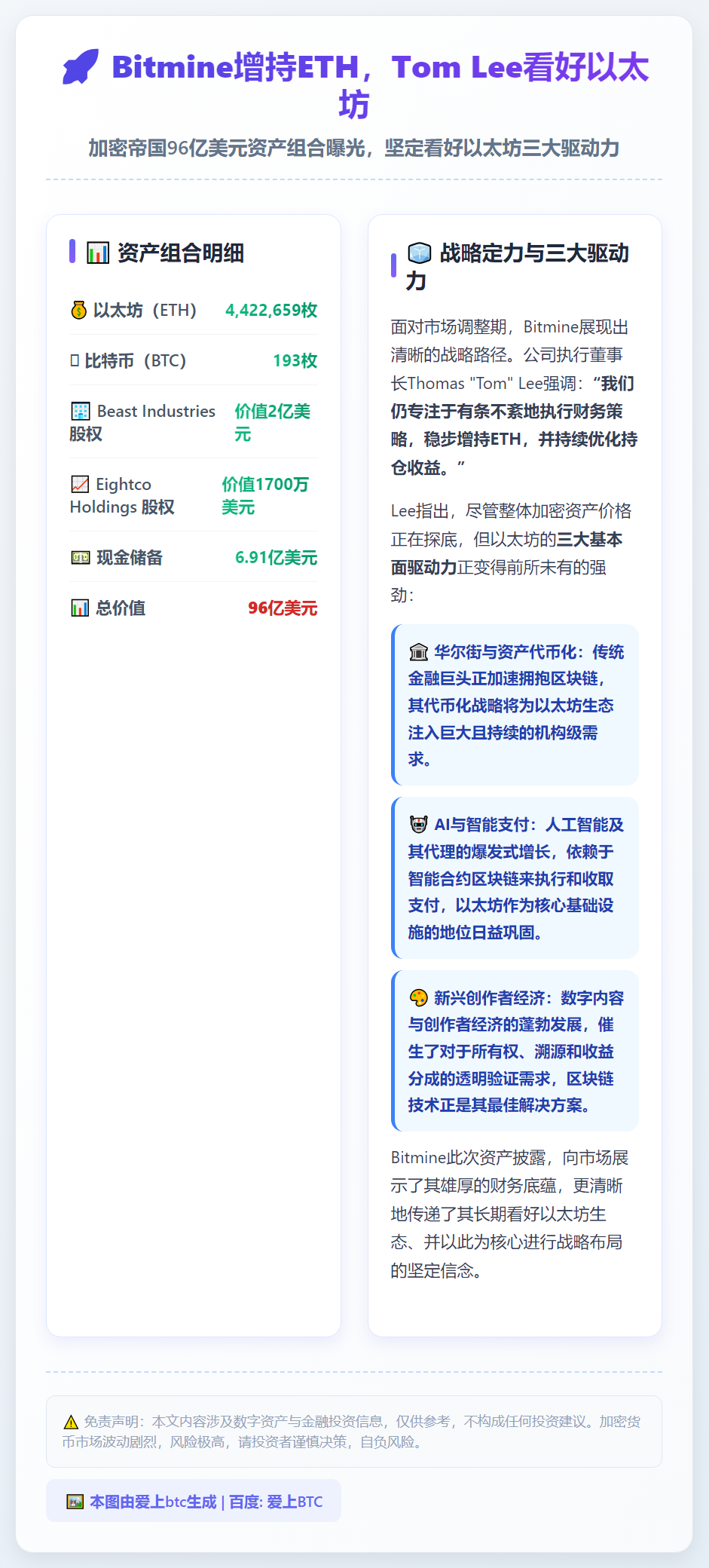Click the value 193枚
Image resolution: width=709 pixels, height=1568 pixels.
pos(295,360)
